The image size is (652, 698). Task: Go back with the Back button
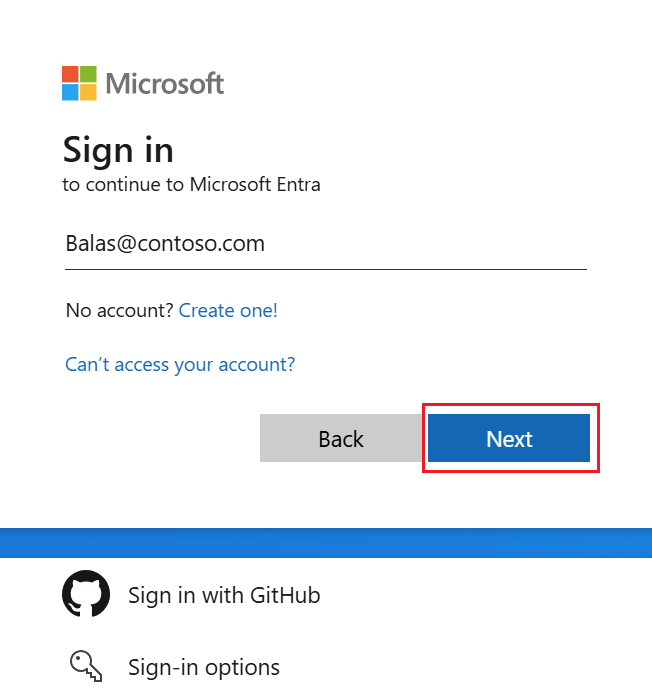tap(341, 438)
